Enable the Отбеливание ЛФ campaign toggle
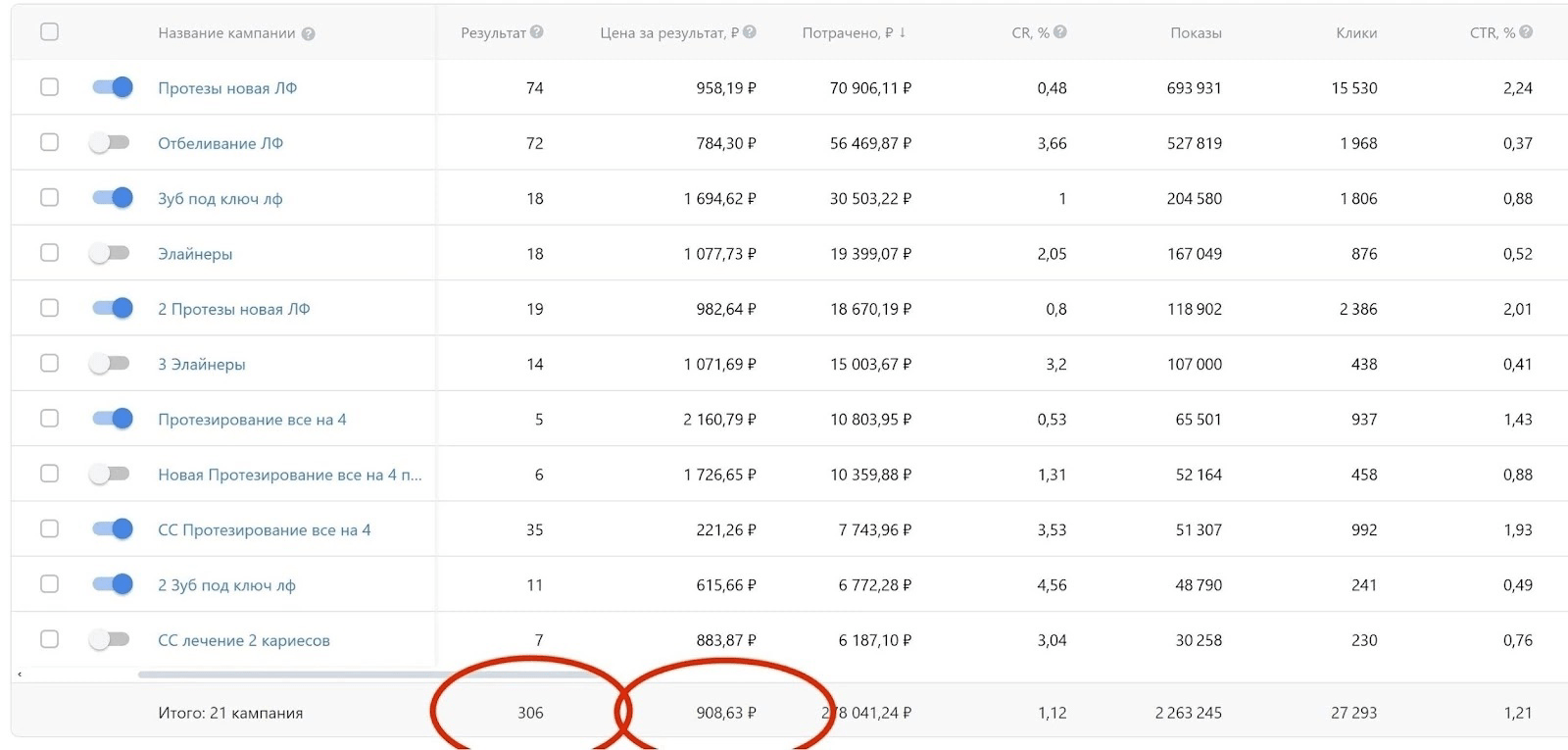This screenshot has width=1568, height=750. [109, 143]
